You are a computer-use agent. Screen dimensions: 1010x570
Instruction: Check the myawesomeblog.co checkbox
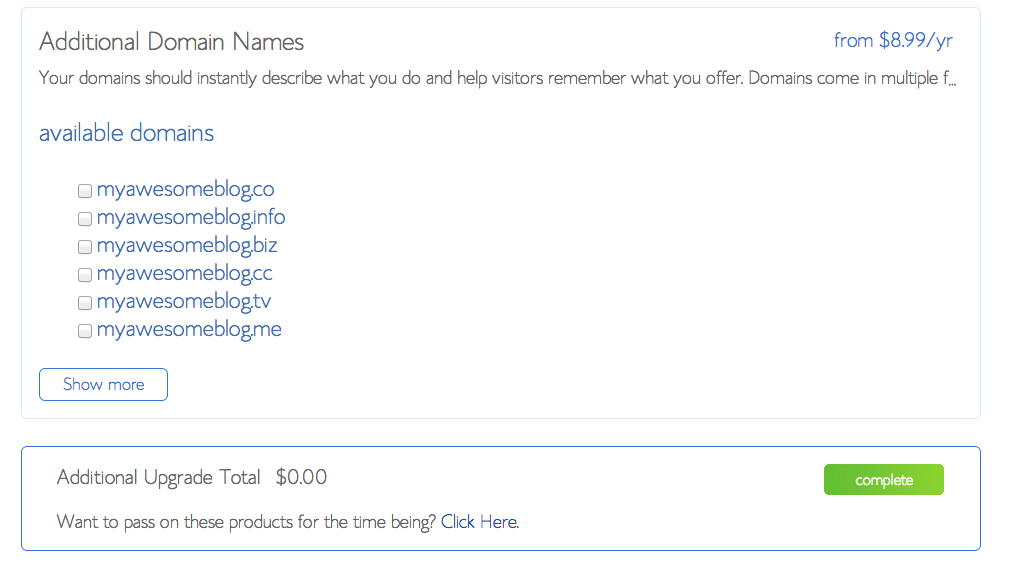click(85, 191)
